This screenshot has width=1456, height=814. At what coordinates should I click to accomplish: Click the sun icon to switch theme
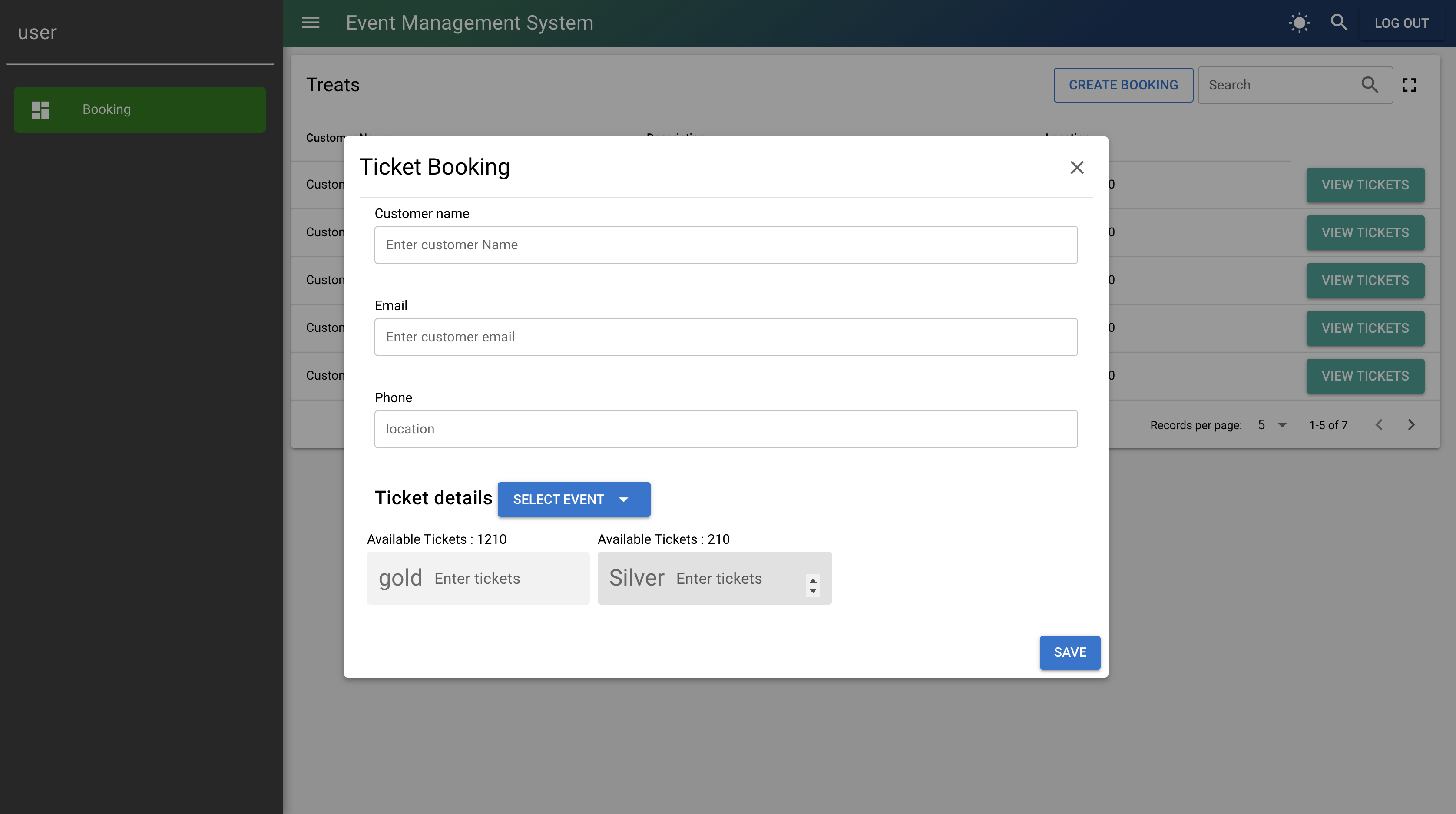point(1298,23)
